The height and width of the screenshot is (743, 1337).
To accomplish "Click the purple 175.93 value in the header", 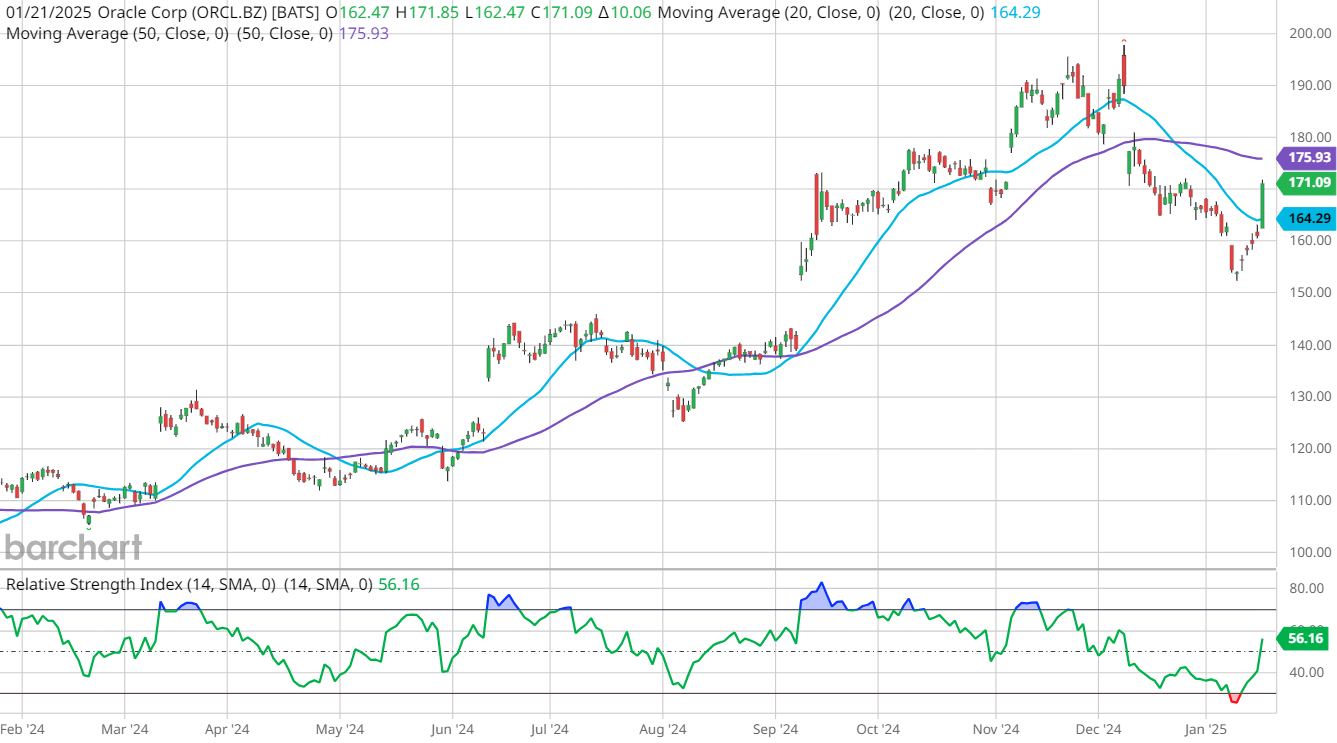I will point(365,33).
